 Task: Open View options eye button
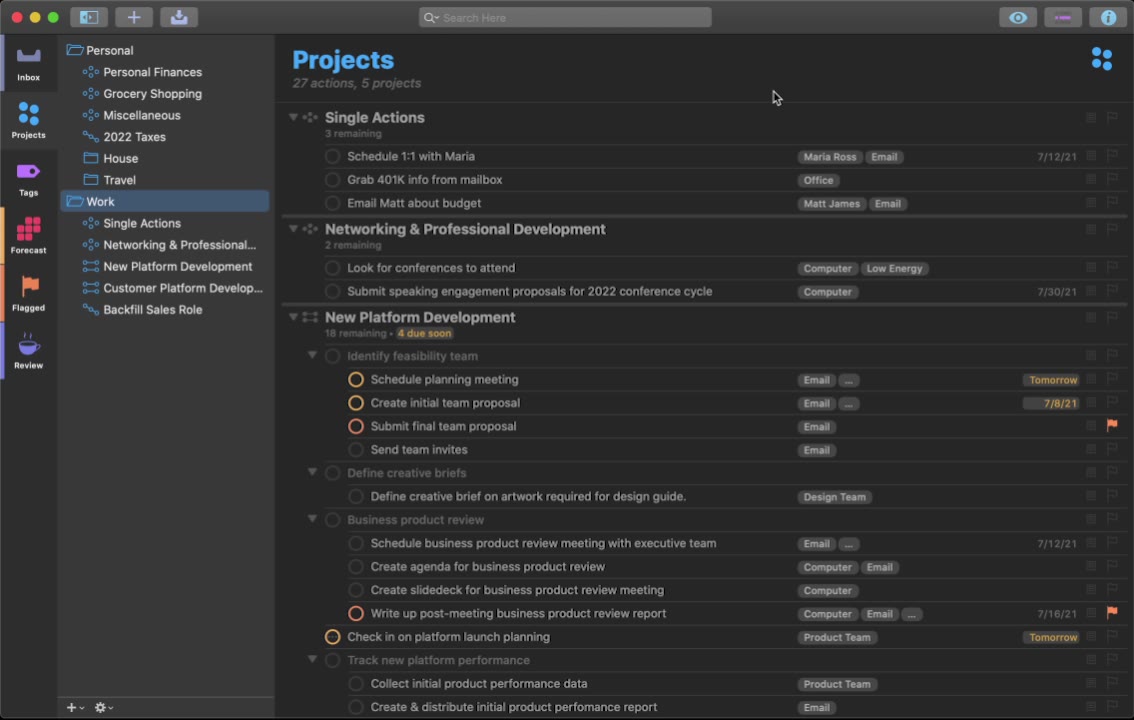click(x=1018, y=17)
